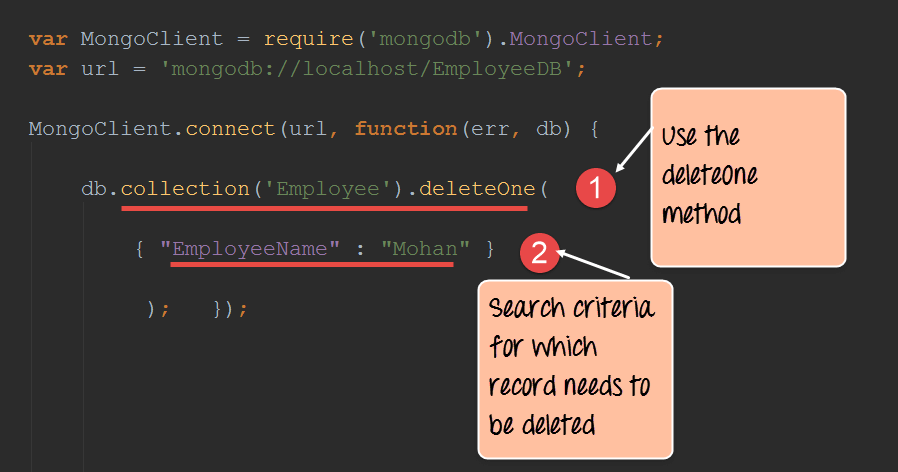
Task: Click the 'function' keyword in the callback
Action: click(x=404, y=129)
